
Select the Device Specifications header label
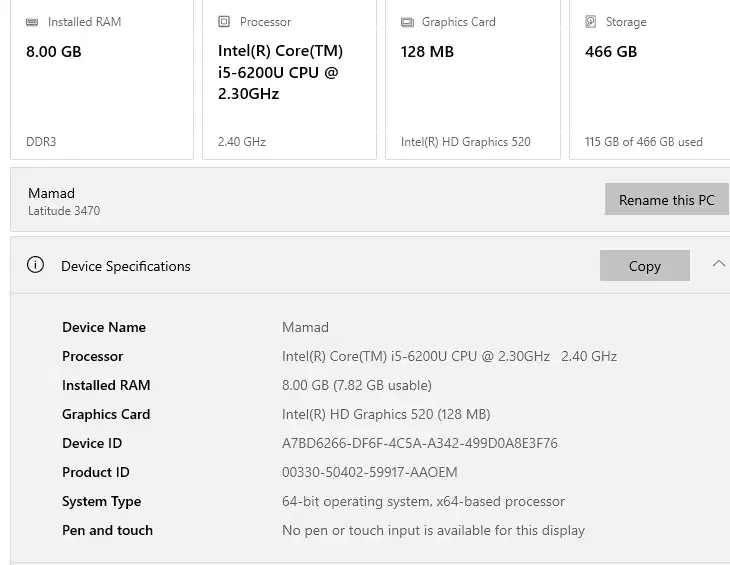(125, 266)
